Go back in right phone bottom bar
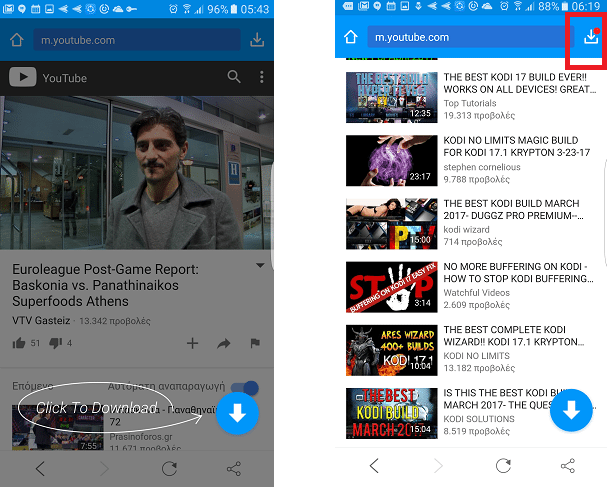Viewport: 607px width, 487px height. click(x=374, y=466)
